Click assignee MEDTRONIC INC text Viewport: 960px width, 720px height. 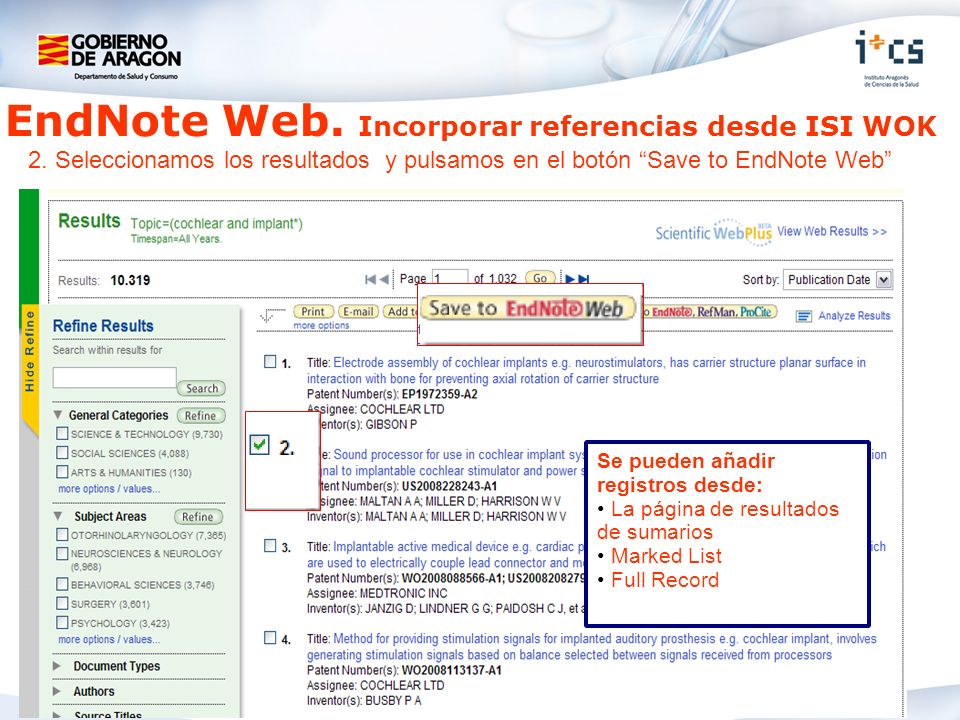click(403, 593)
